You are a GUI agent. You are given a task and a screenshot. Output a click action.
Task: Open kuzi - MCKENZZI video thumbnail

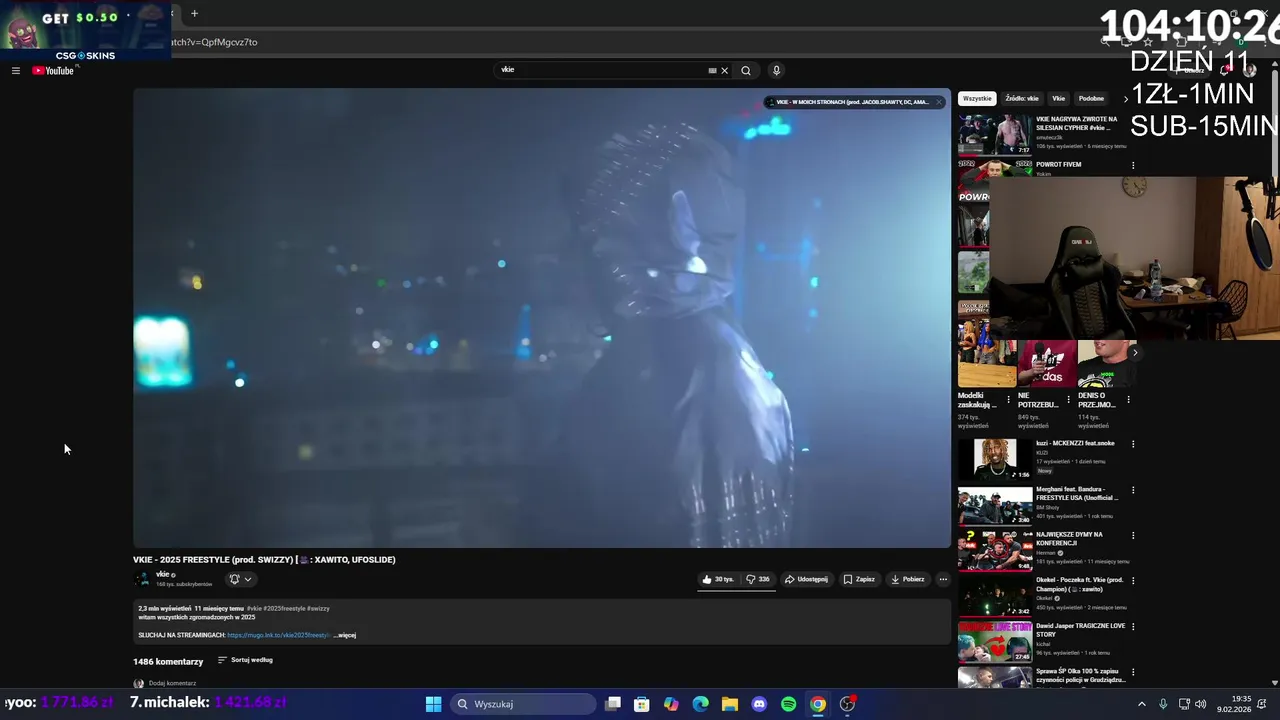(x=995, y=459)
